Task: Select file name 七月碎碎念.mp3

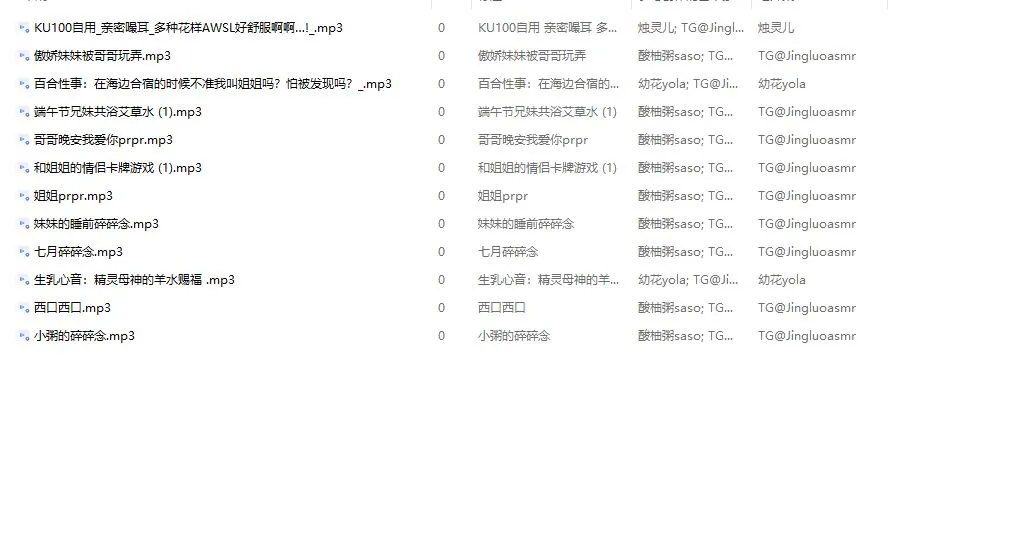Action: (78, 251)
